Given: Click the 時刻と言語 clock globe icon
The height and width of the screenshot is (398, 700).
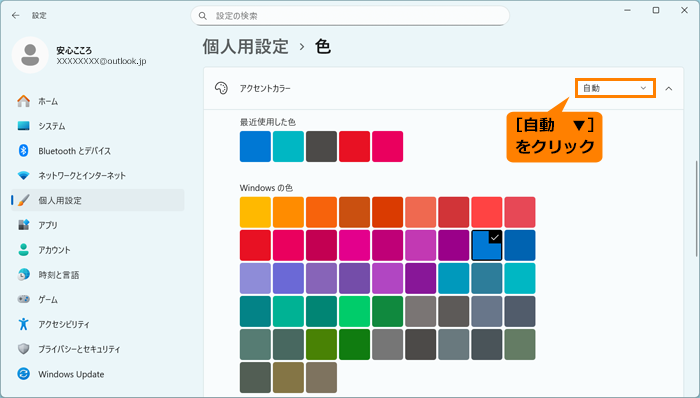Looking at the screenshot, I should coord(24,275).
